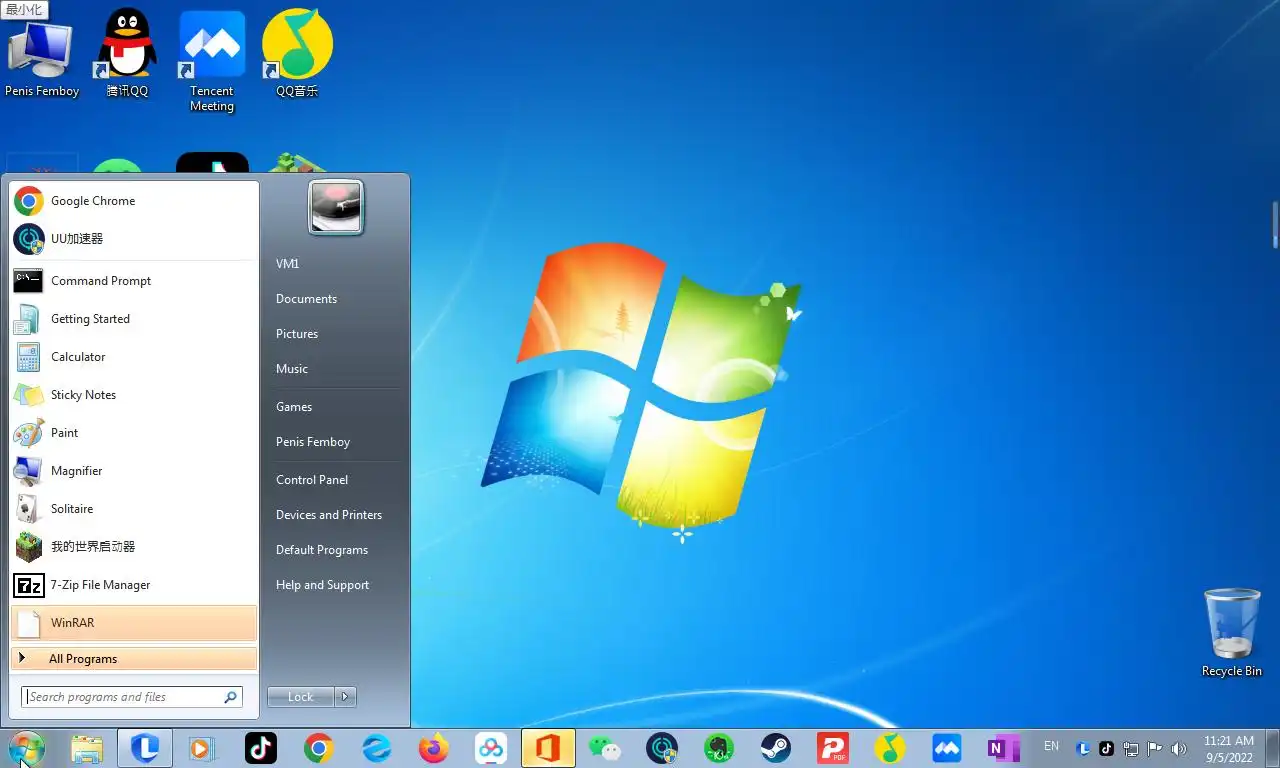Launch UU加速器 from the Start menu
The width and height of the screenshot is (1280, 768).
point(134,239)
